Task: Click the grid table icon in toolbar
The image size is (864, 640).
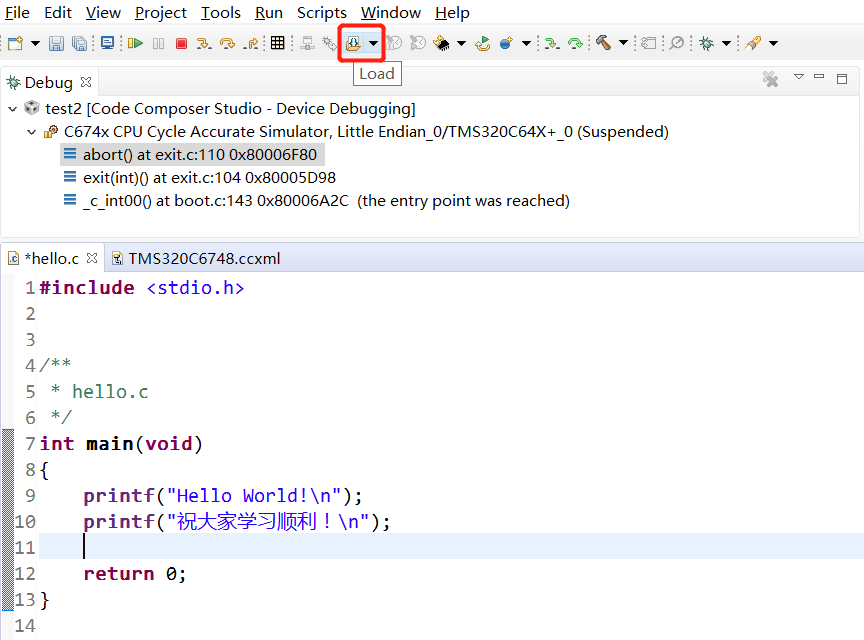Action: 278,43
